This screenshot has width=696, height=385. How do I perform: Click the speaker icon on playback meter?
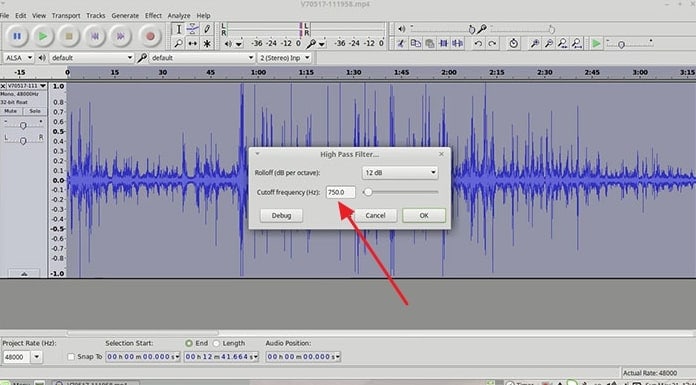click(x=228, y=44)
